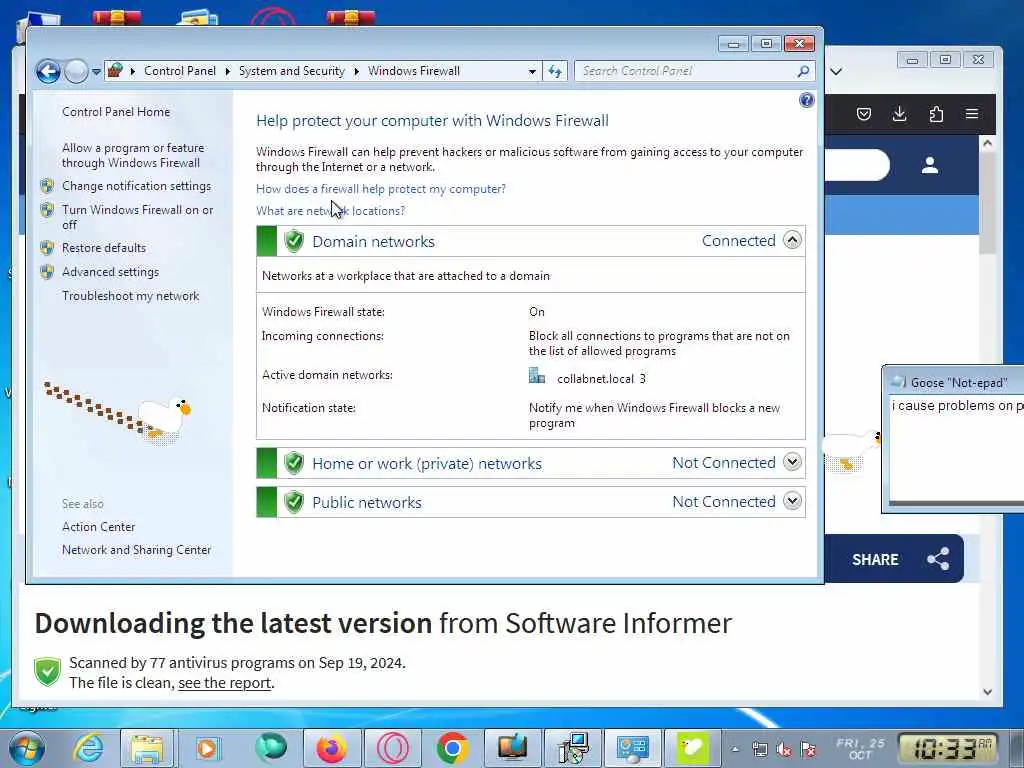Expand Home or work (private) networks section

792,462
